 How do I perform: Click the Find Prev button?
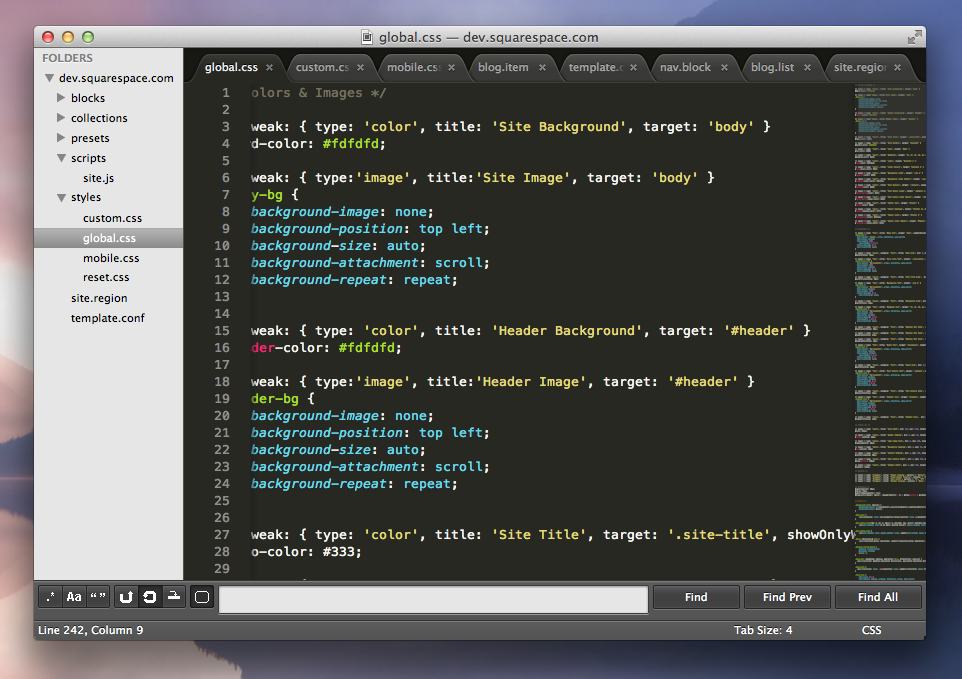tap(787, 597)
